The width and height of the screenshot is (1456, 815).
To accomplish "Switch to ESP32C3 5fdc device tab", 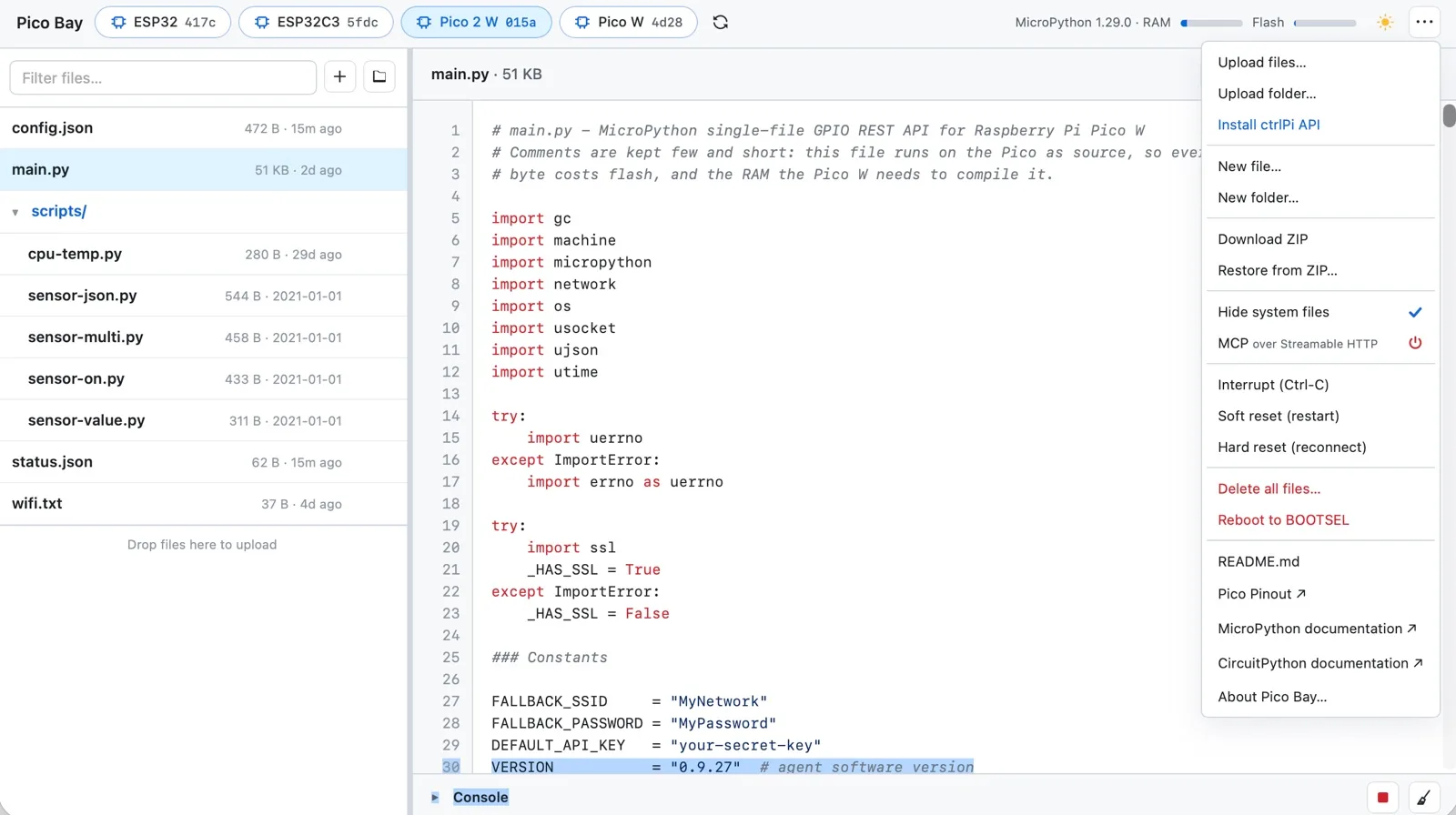I will [316, 22].
